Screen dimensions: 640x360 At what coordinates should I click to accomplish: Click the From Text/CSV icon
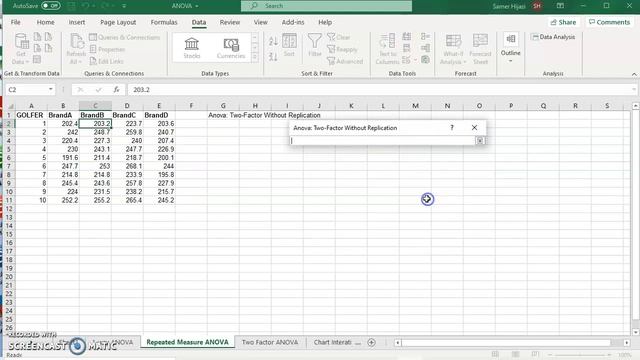[x=37, y=37]
